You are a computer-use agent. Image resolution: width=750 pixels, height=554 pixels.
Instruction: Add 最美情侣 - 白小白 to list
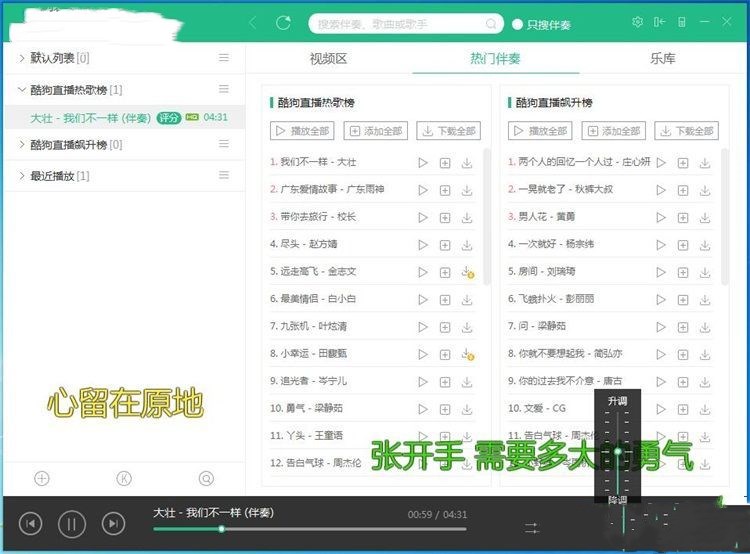[x=445, y=300]
